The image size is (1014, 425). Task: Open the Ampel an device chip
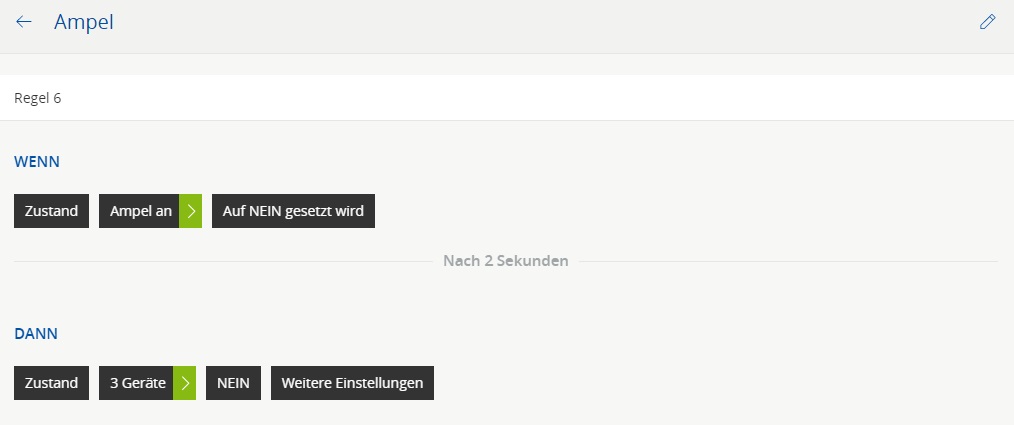point(140,211)
